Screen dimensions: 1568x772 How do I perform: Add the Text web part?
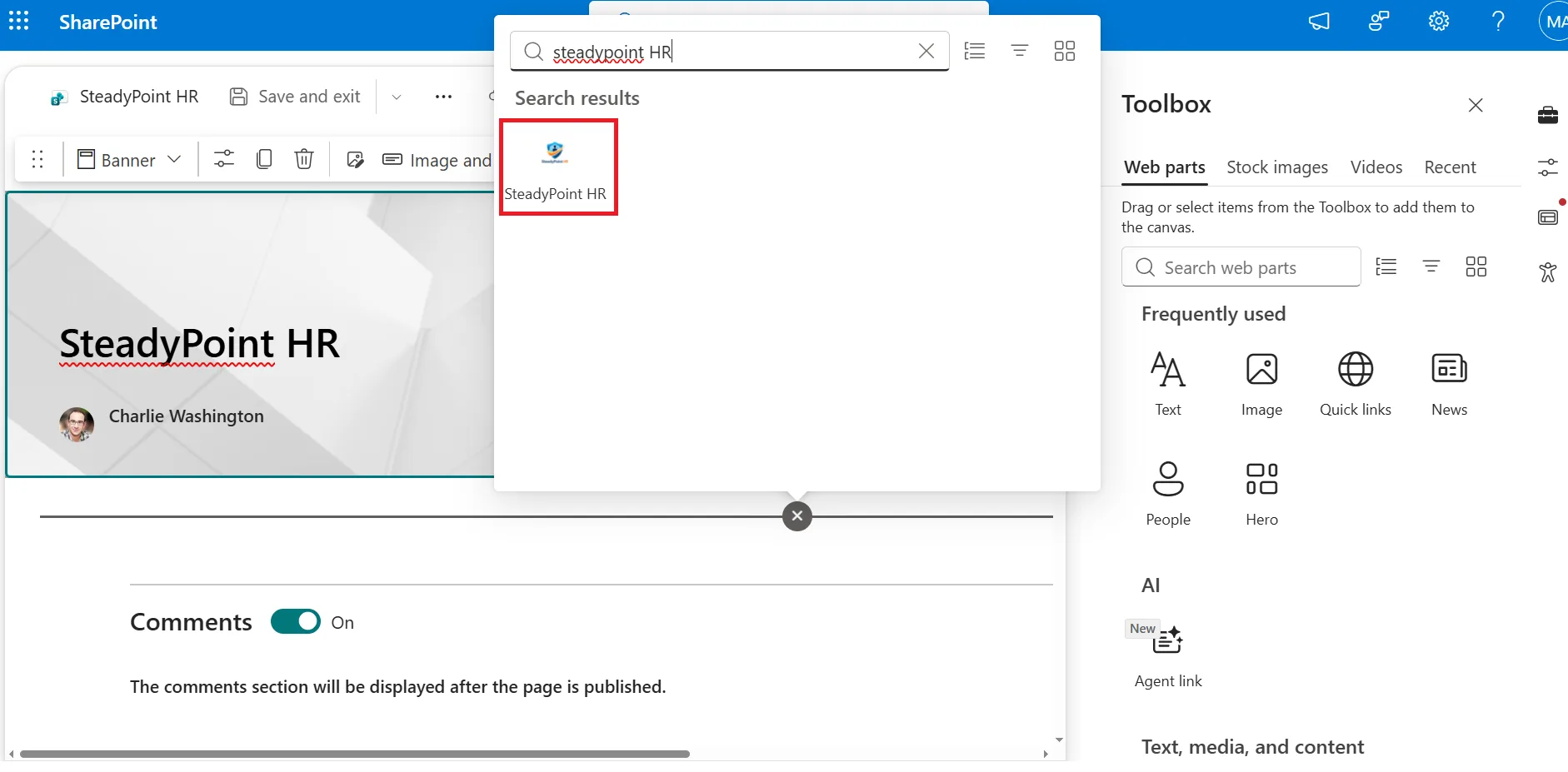(x=1168, y=384)
